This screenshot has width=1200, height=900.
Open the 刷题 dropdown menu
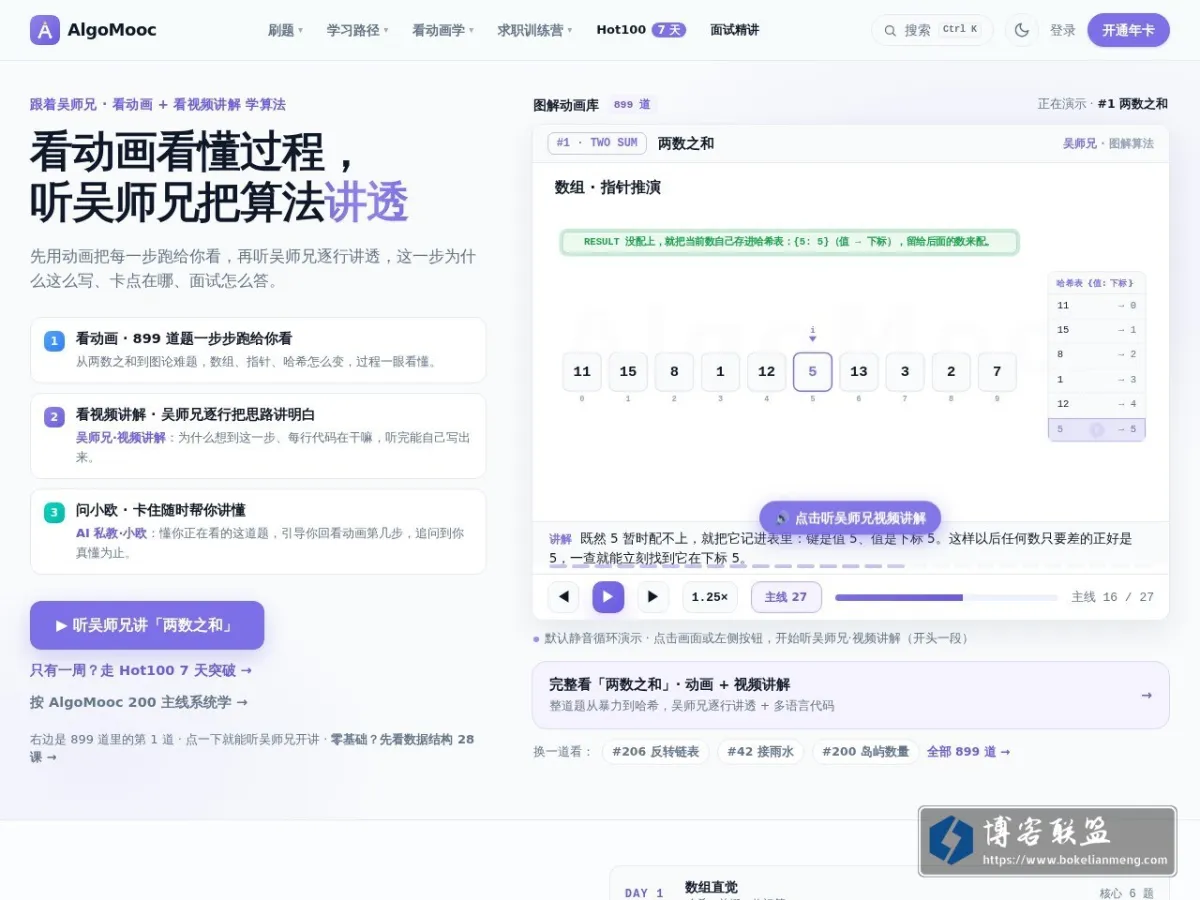285,30
